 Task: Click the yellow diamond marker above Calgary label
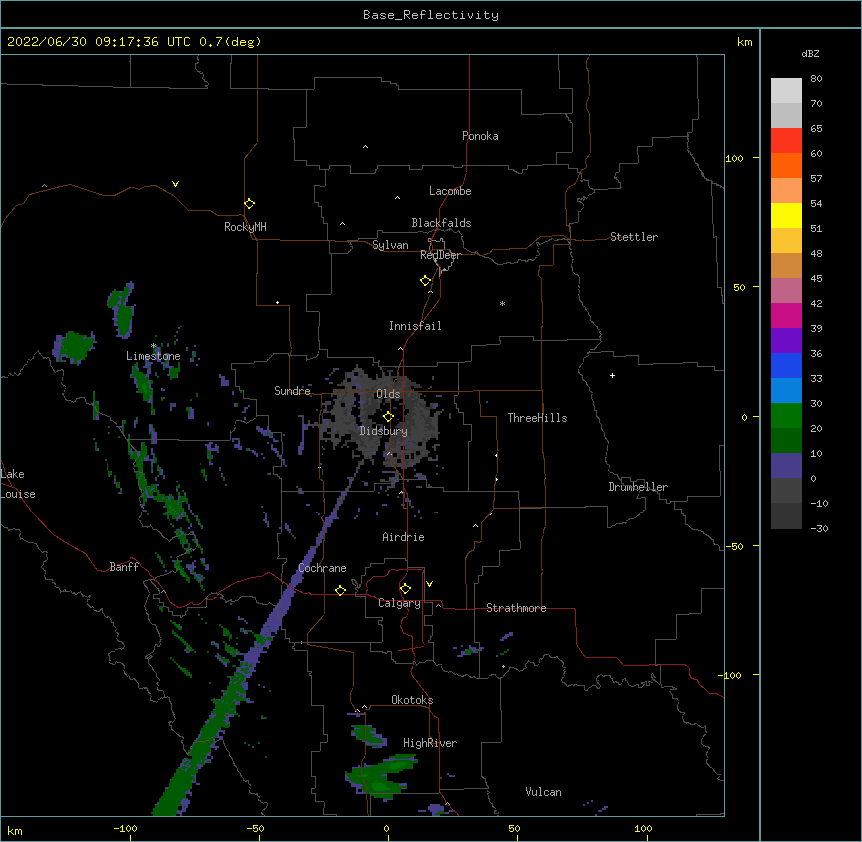[405, 589]
